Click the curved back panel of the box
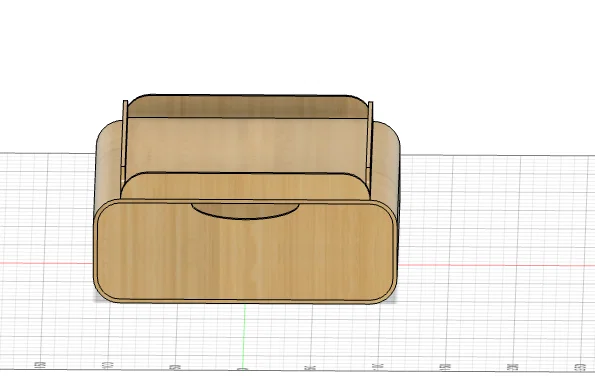The height and width of the screenshot is (376, 595). click(x=247, y=106)
